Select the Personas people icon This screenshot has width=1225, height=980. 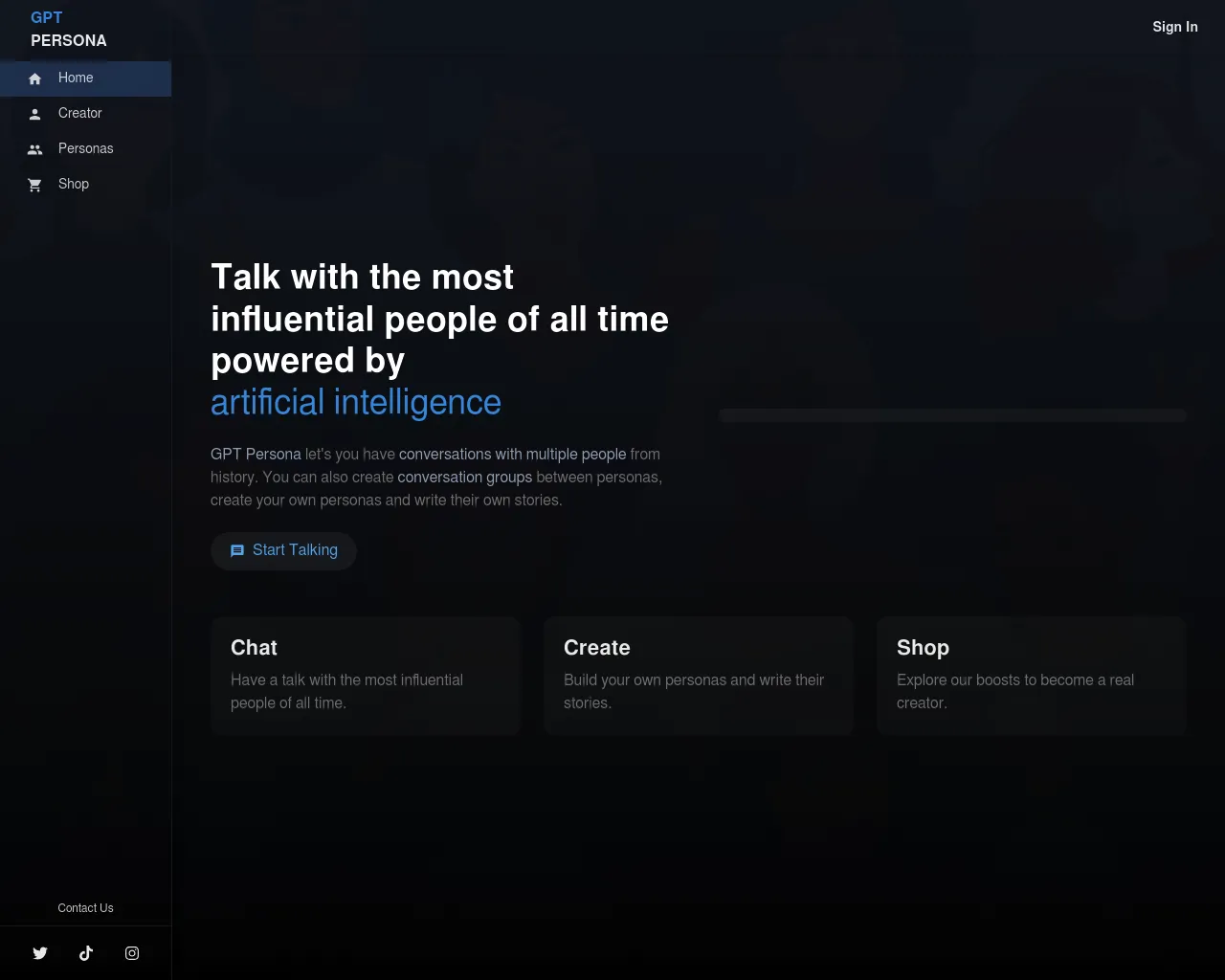click(x=34, y=148)
